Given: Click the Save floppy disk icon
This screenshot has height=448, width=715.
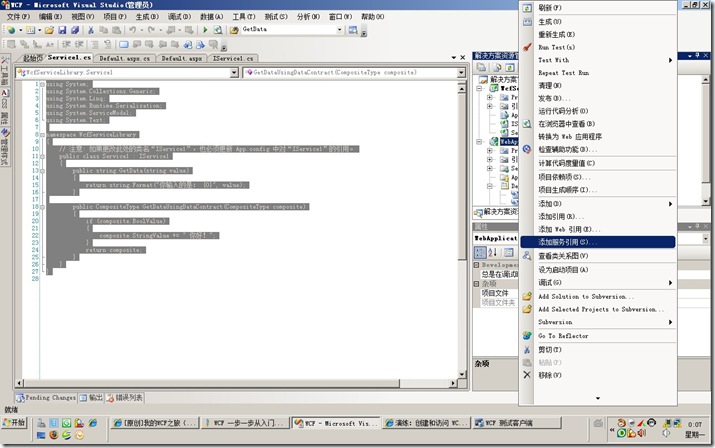Looking at the screenshot, I should (62, 30).
